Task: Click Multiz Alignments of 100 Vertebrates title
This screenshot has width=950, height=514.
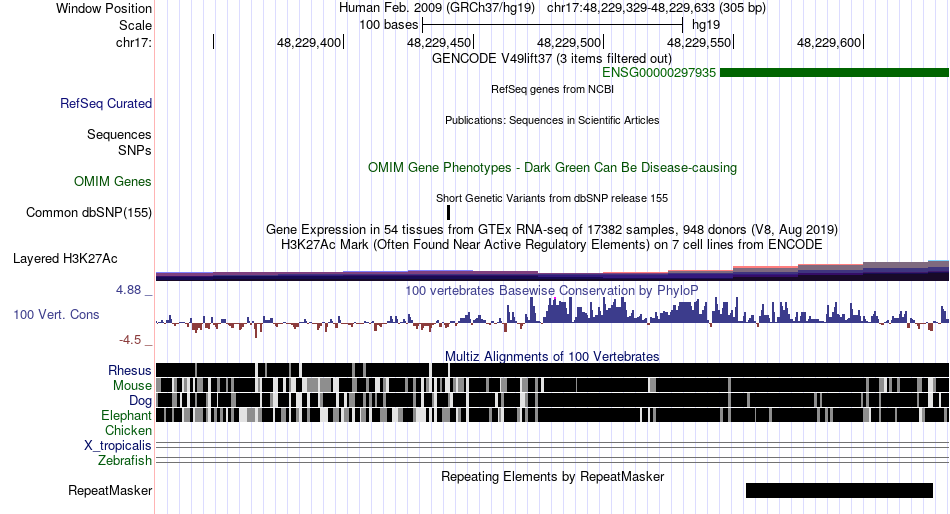Action: (x=552, y=356)
